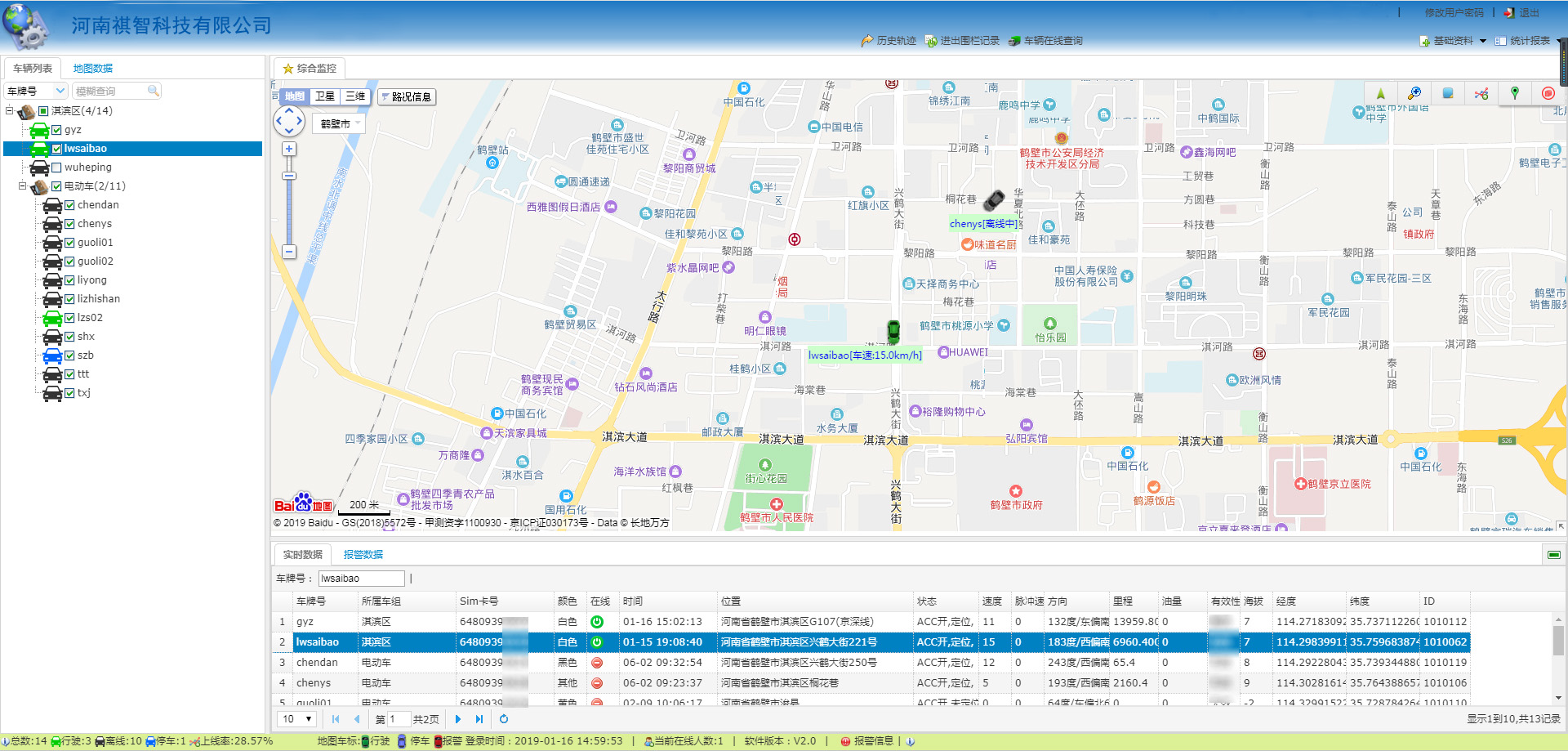This screenshot has width=1568, height=751.
Task: Switch to the 报警数据 tab
Action: pyautogui.click(x=363, y=555)
